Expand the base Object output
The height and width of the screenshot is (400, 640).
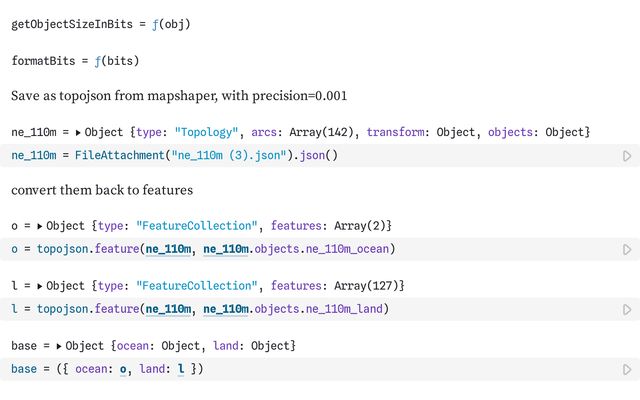point(59,346)
